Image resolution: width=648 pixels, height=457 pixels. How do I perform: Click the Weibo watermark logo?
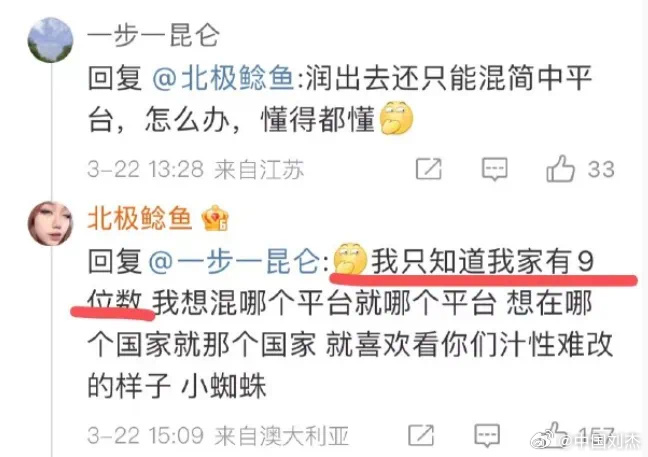pos(544,441)
